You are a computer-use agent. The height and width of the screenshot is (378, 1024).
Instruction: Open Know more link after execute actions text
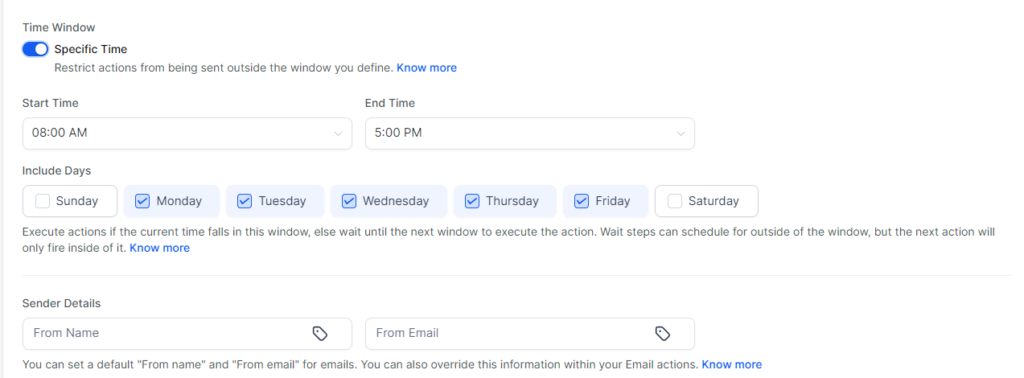pos(159,247)
